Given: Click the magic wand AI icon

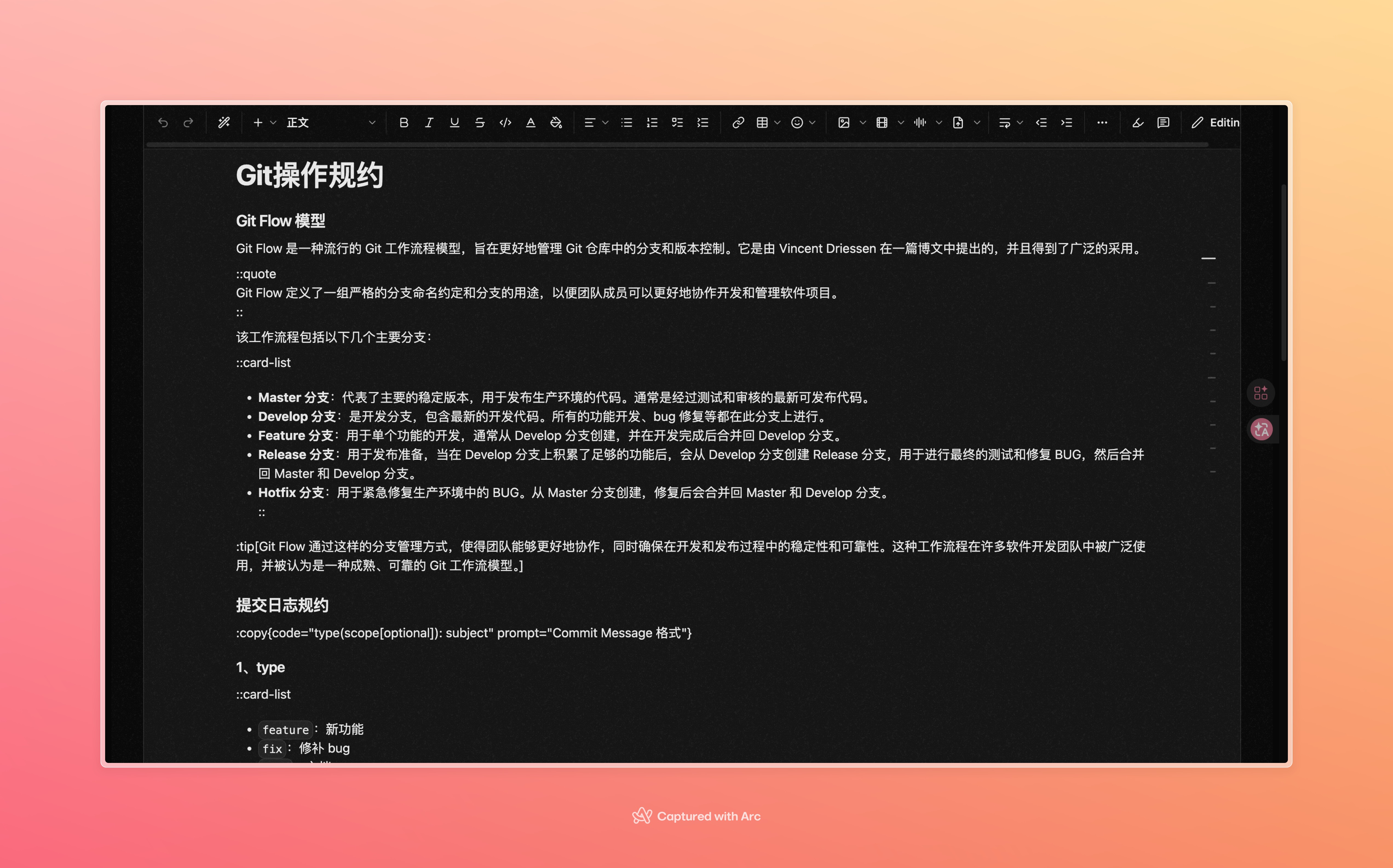Looking at the screenshot, I should click(224, 122).
